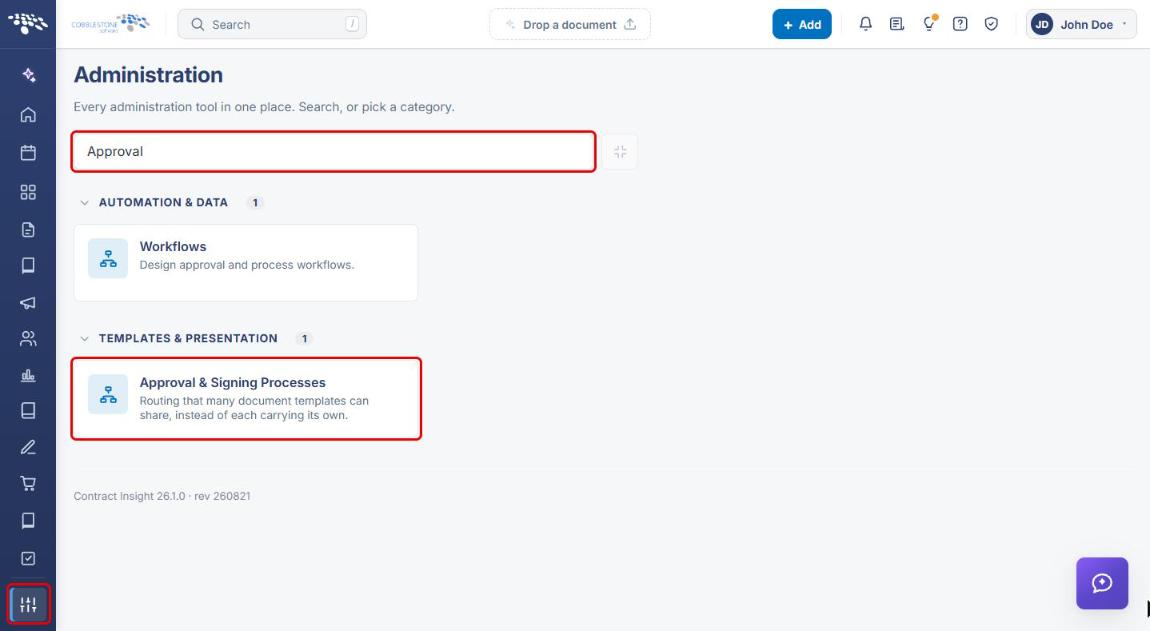1150x631 pixels.
Task: Click the JD avatar circle
Action: (x=1041, y=24)
